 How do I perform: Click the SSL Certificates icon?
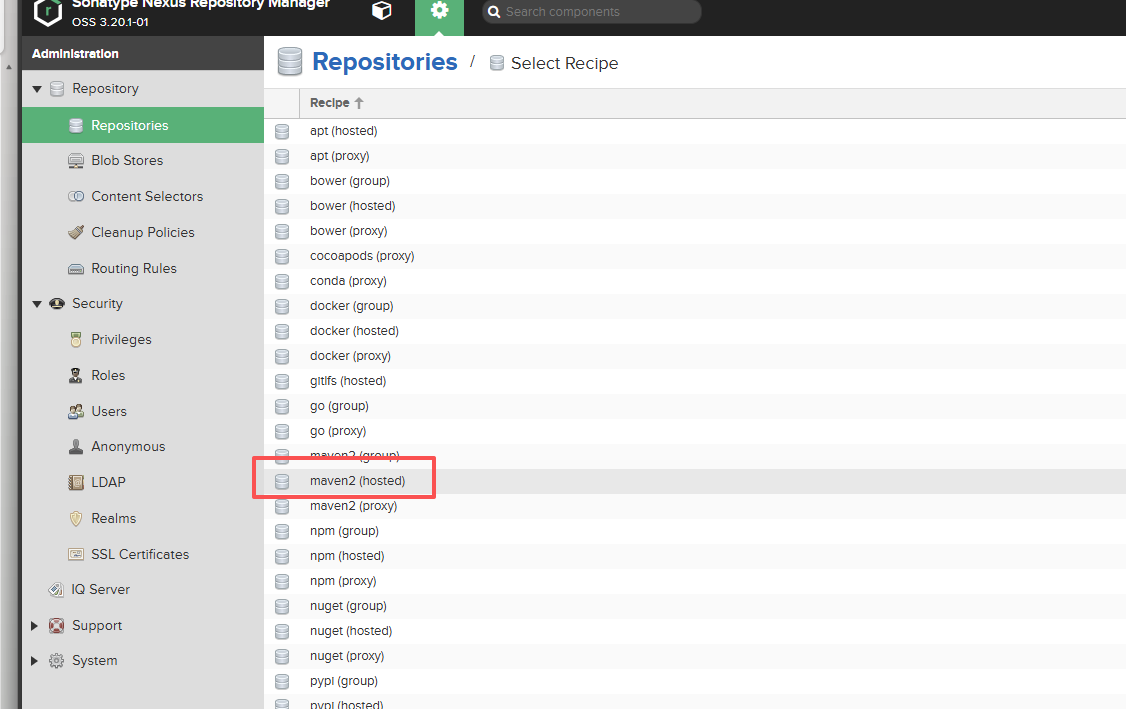coord(75,555)
